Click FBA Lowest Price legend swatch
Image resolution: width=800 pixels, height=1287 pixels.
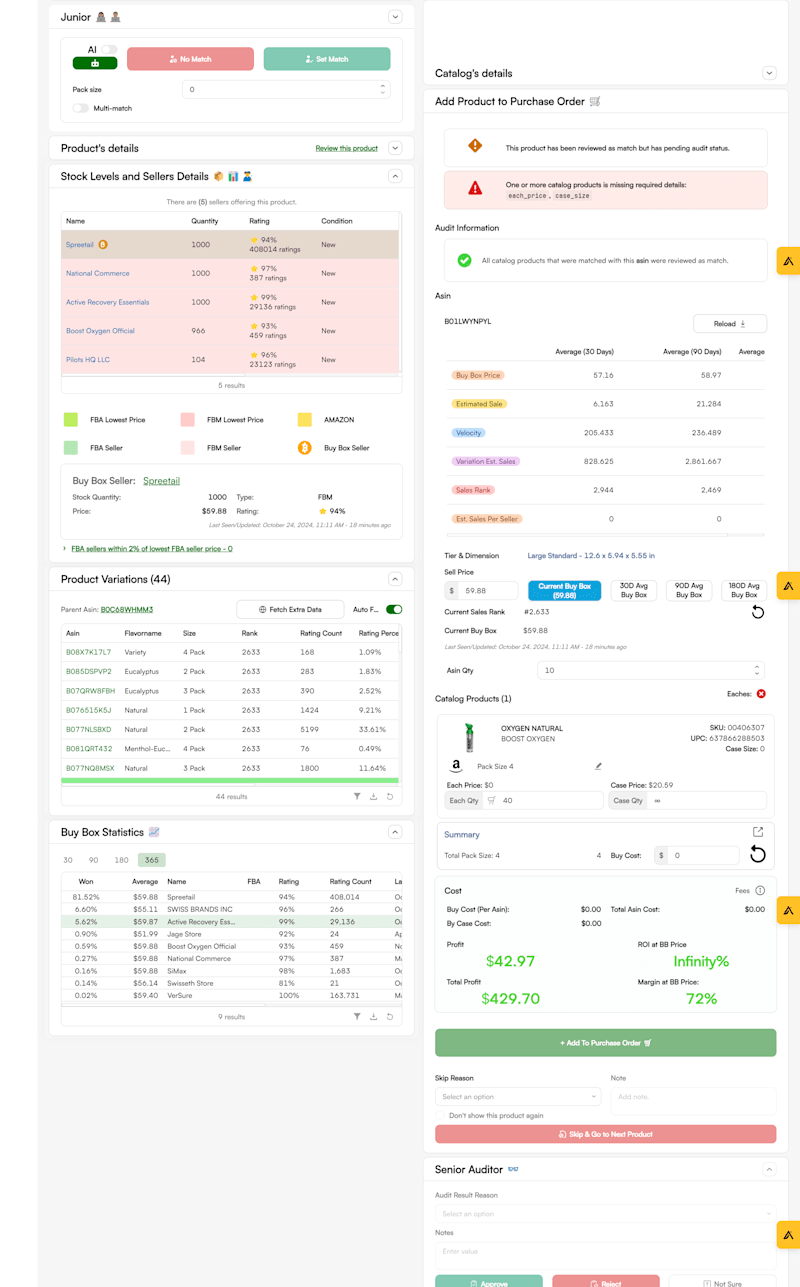point(71,420)
